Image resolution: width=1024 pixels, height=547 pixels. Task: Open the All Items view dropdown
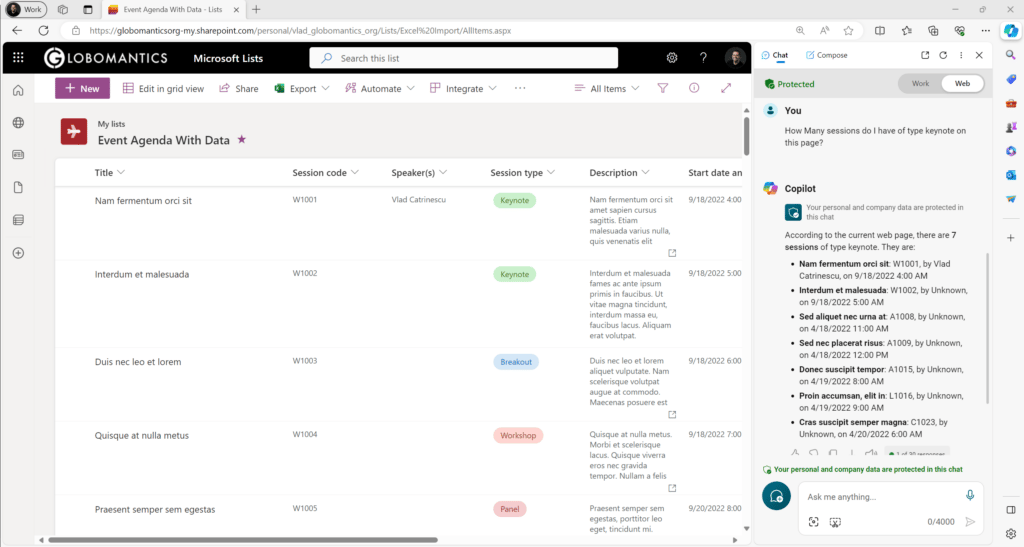tap(607, 88)
